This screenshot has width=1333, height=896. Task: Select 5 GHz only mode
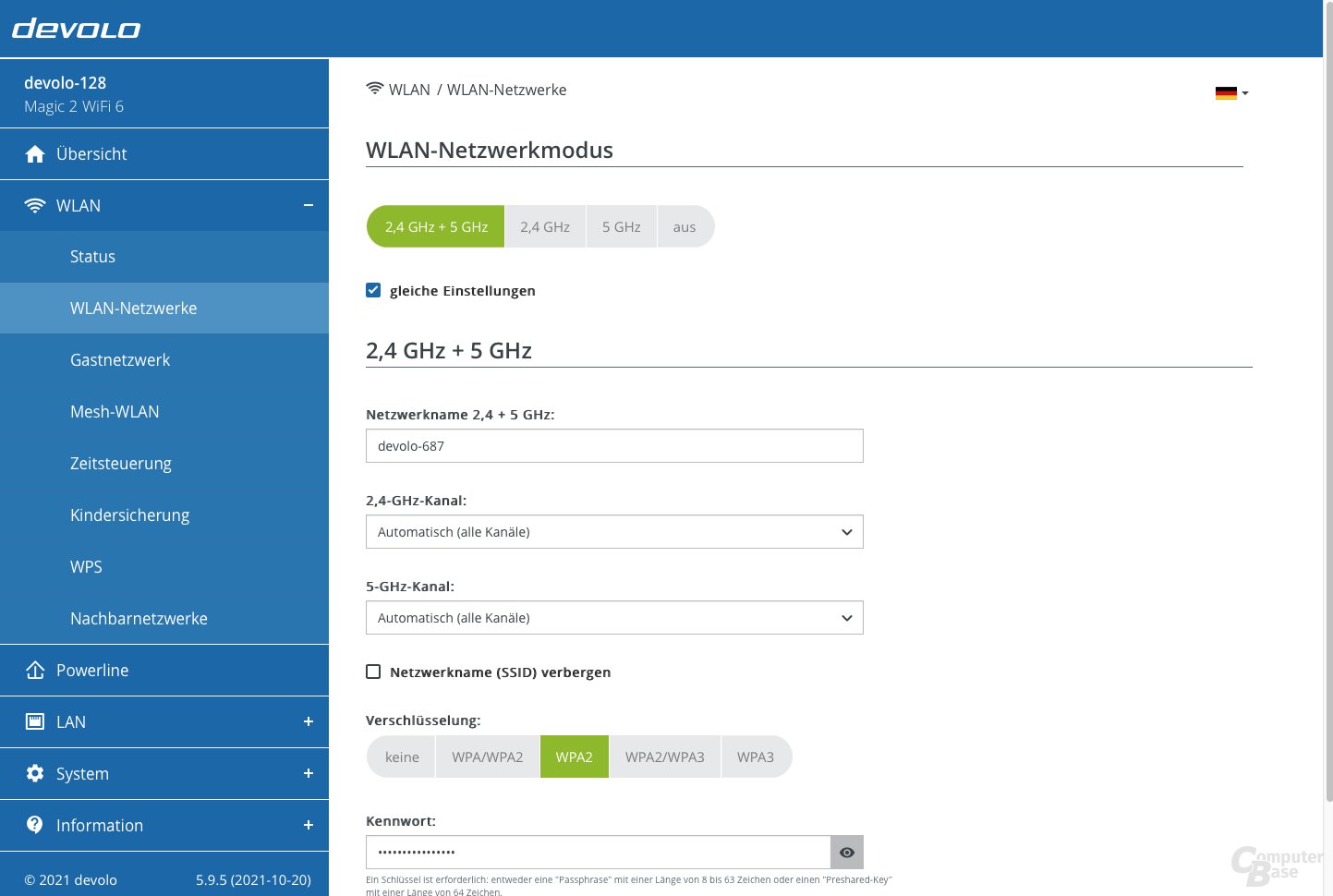[622, 226]
